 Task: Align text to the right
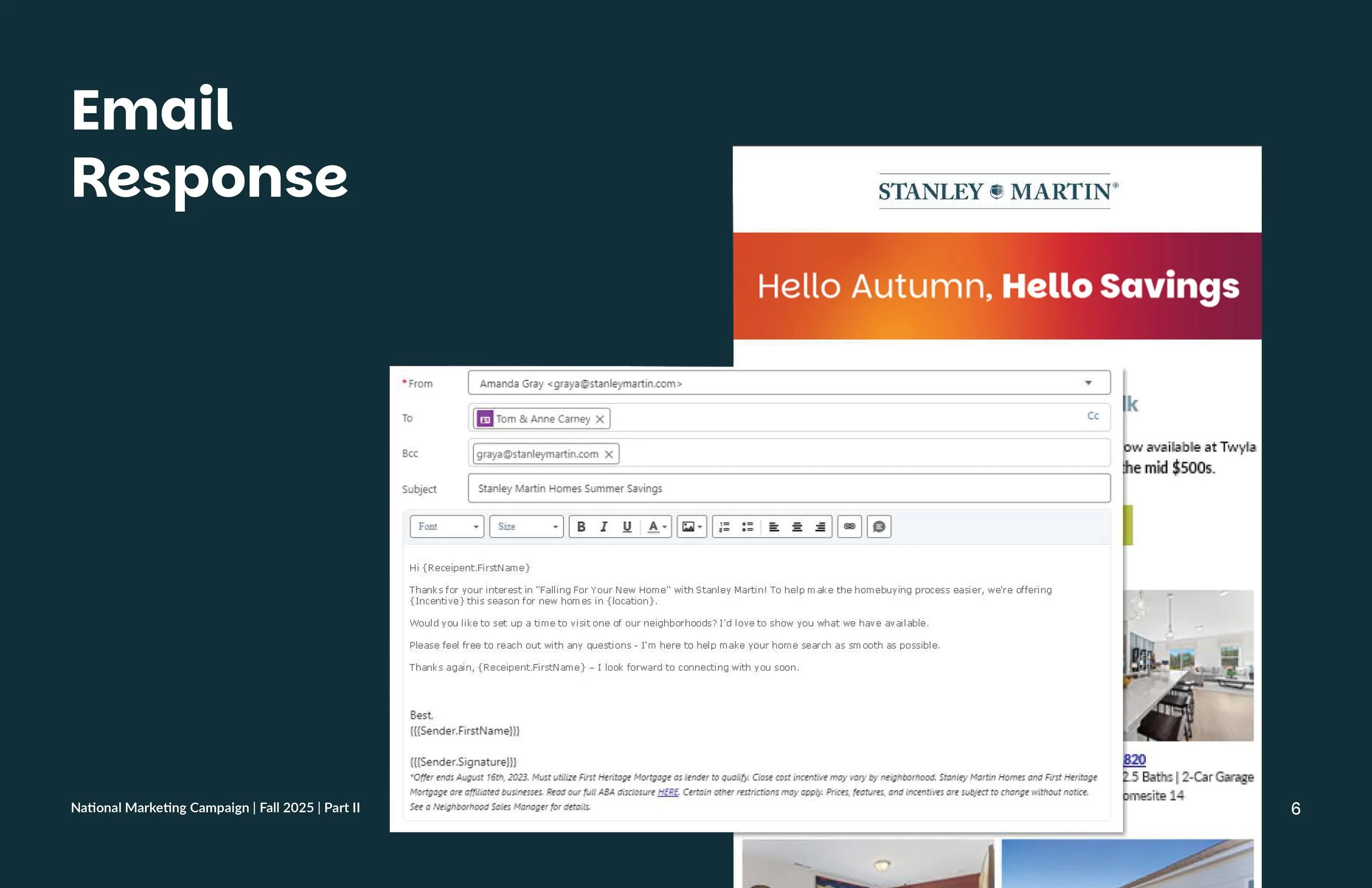[820, 526]
